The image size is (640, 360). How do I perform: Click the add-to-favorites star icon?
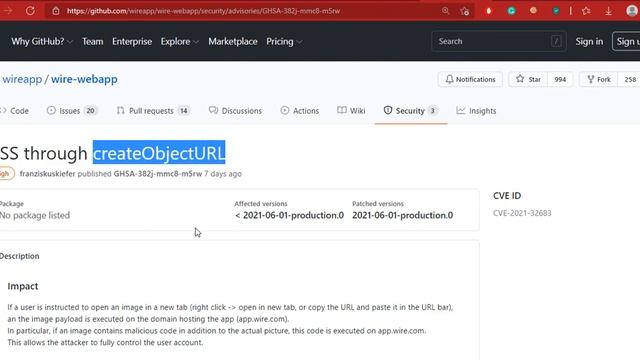464,11
